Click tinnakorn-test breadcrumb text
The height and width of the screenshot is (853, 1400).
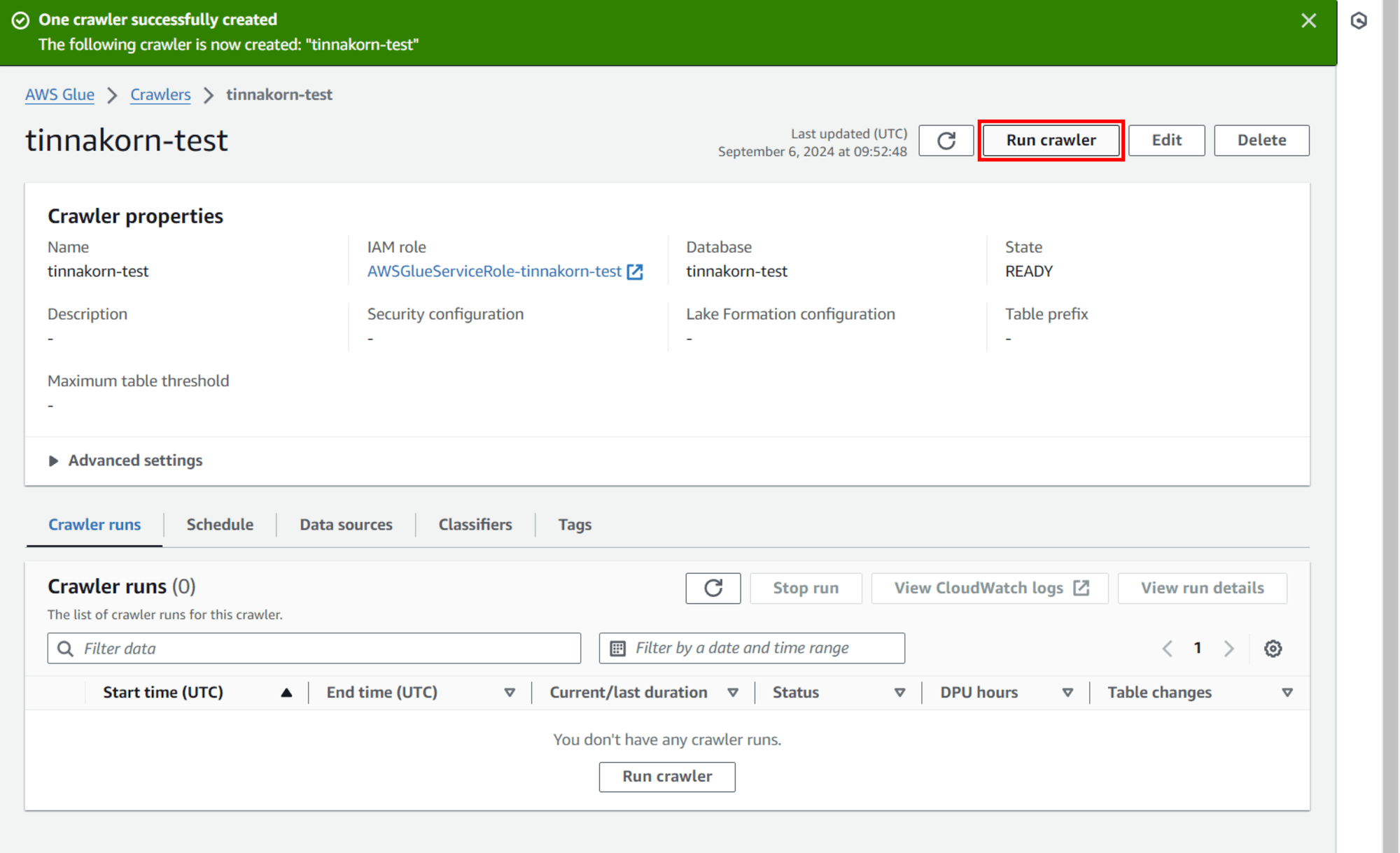(x=279, y=94)
